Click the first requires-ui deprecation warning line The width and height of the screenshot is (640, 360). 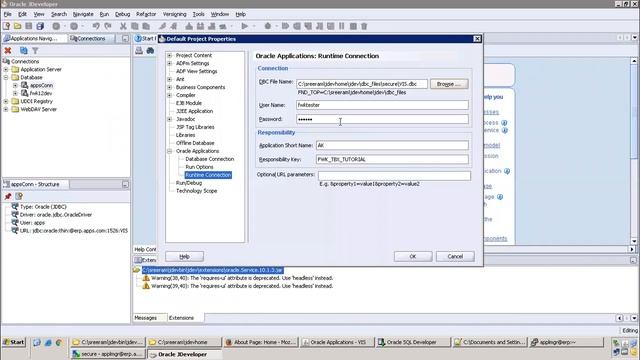[x=242, y=278]
